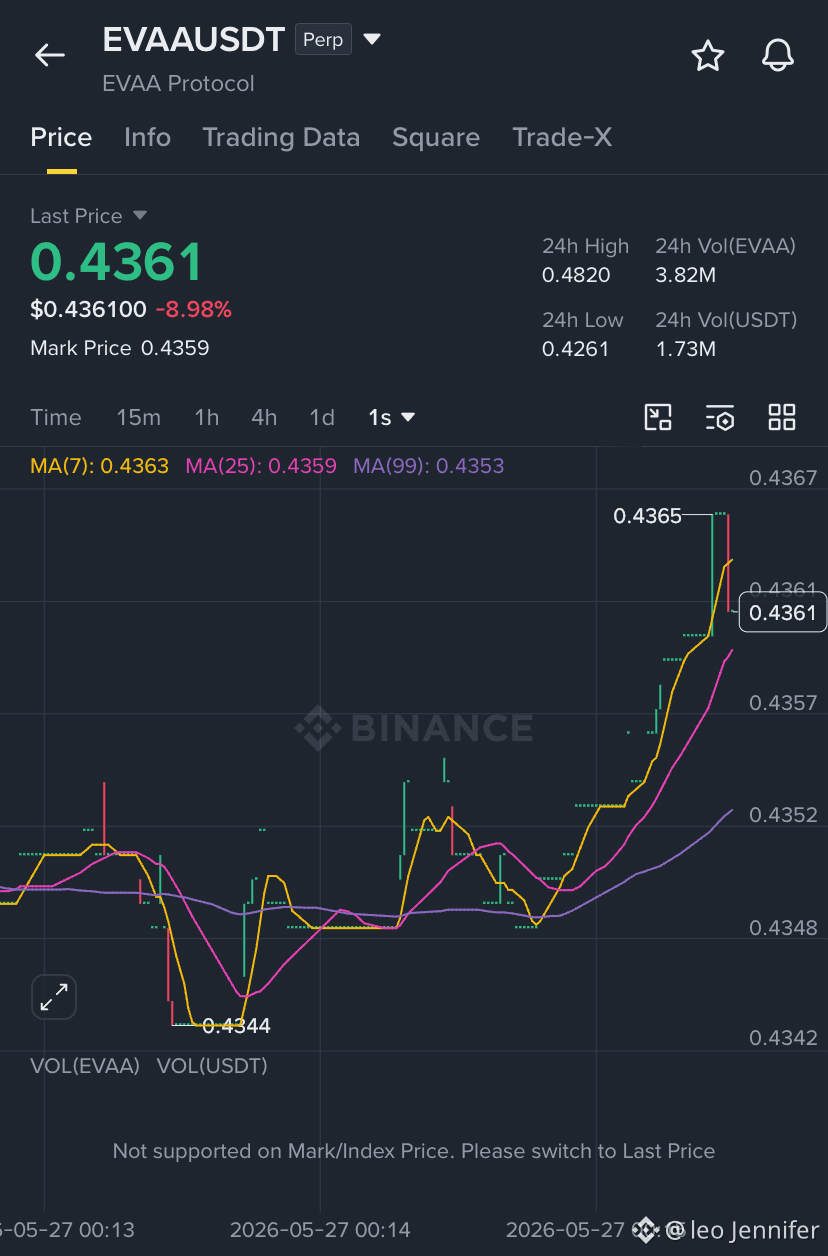Image resolution: width=828 pixels, height=1256 pixels.
Task: Open the EVAAUSDT pair selector arrow
Action: tap(372, 40)
